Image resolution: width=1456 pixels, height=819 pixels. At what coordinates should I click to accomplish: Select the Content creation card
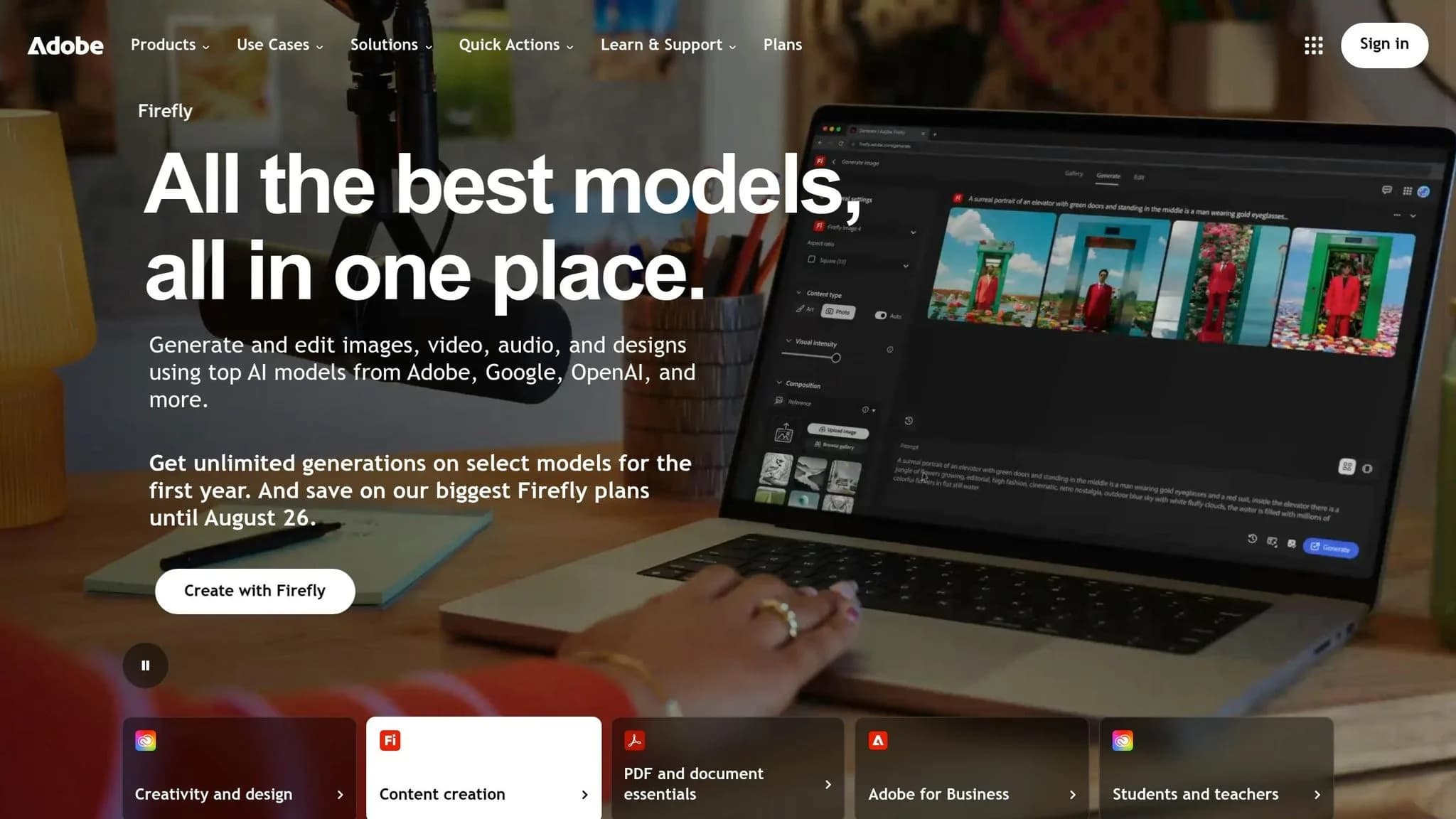pos(483,768)
